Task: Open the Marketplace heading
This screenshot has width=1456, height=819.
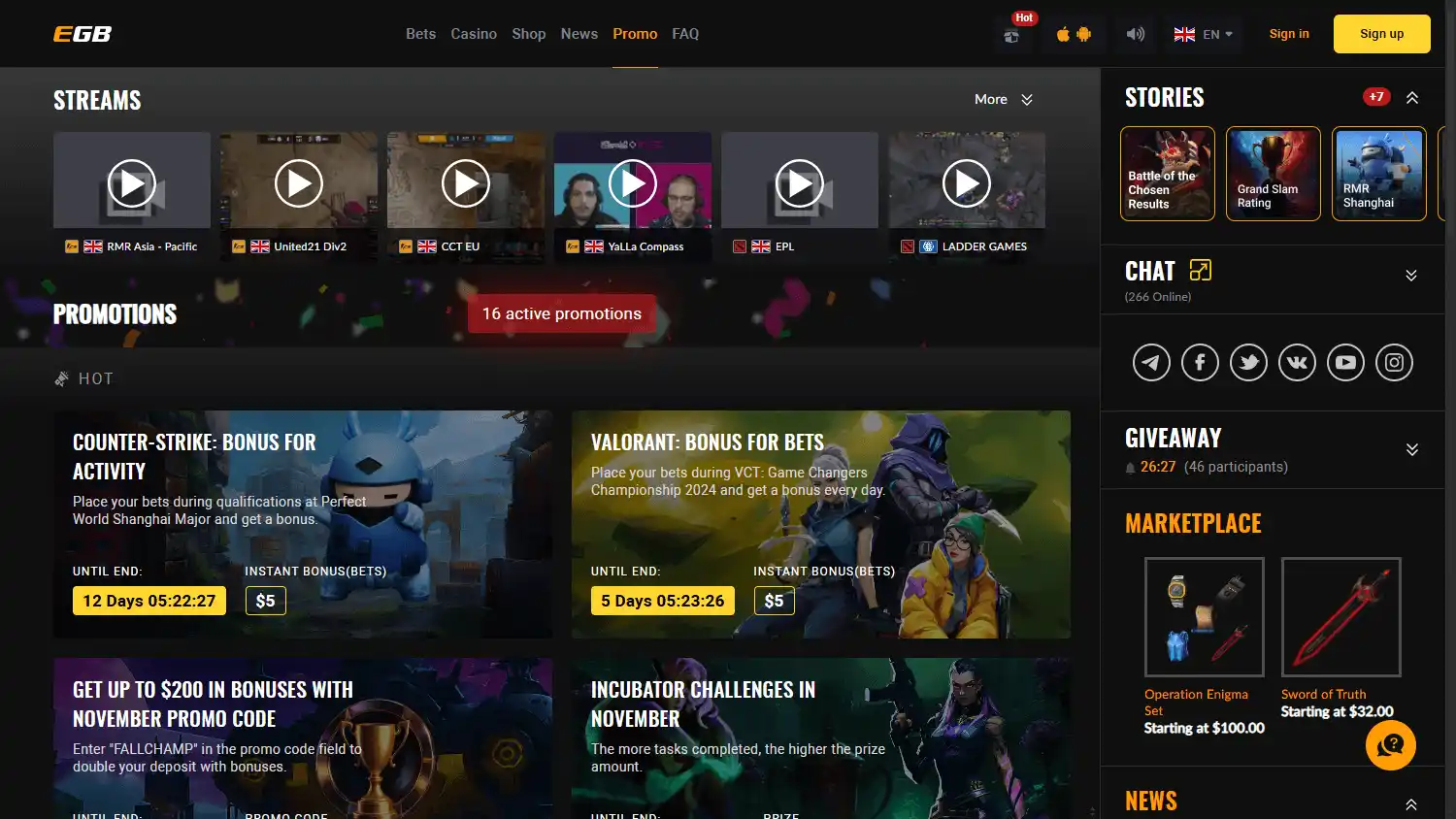Action: pos(1193,523)
